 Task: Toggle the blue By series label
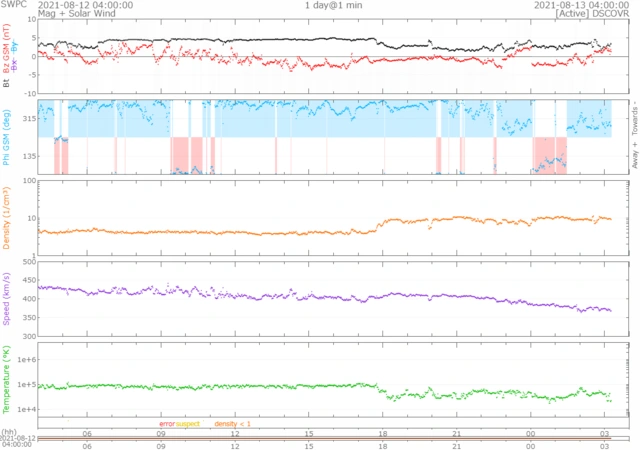14,48
